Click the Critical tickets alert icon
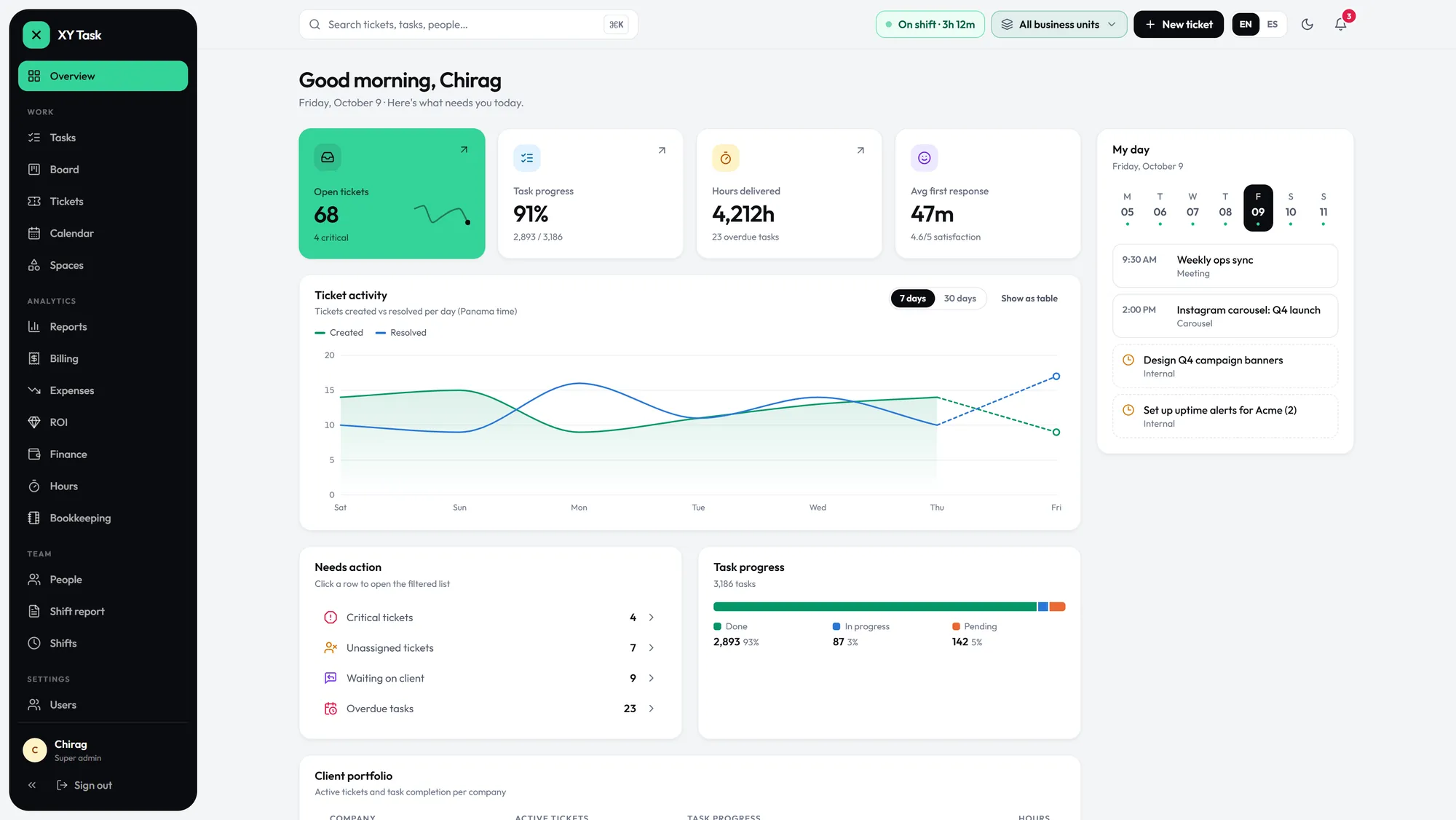The width and height of the screenshot is (1456, 820). pos(331,618)
